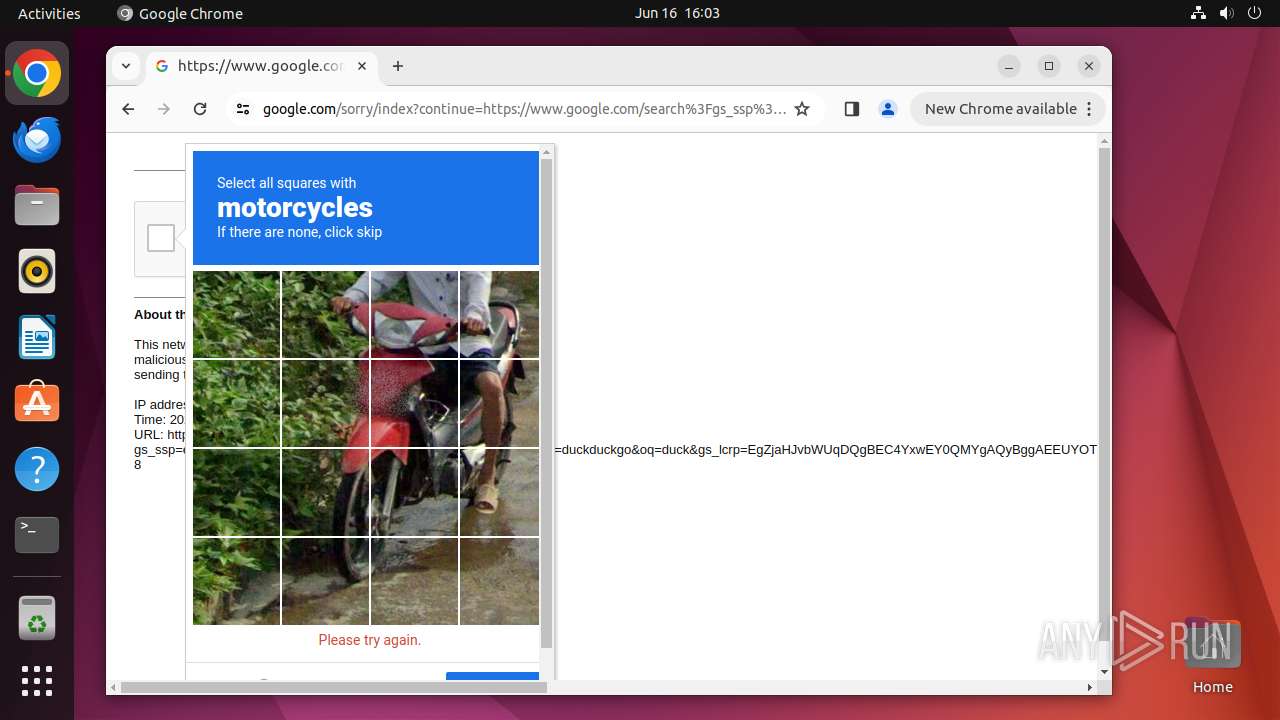Reload the current page
This screenshot has width=1280, height=720.
point(200,109)
